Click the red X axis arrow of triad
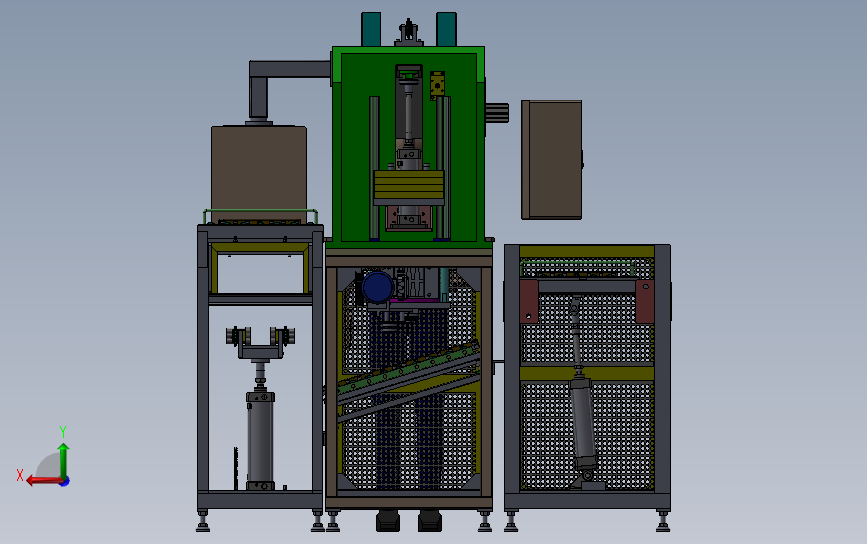This screenshot has height=544, width=867. [x=43, y=480]
